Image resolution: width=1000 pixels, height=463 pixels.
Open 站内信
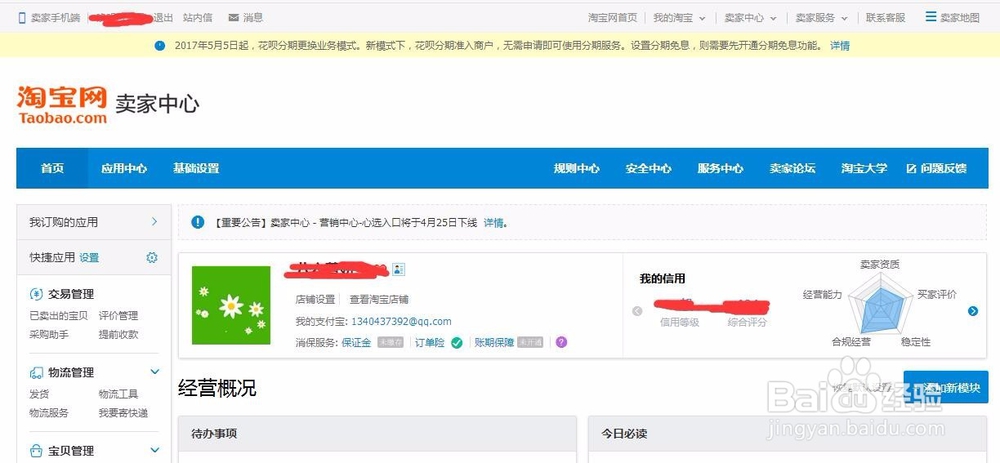pyautogui.click(x=197, y=18)
